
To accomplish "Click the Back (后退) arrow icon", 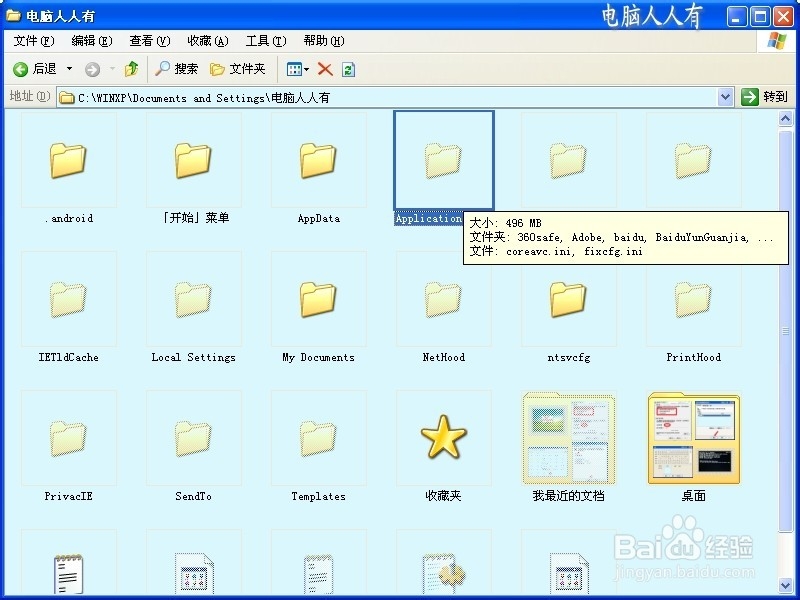I will [x=20, y=69].
